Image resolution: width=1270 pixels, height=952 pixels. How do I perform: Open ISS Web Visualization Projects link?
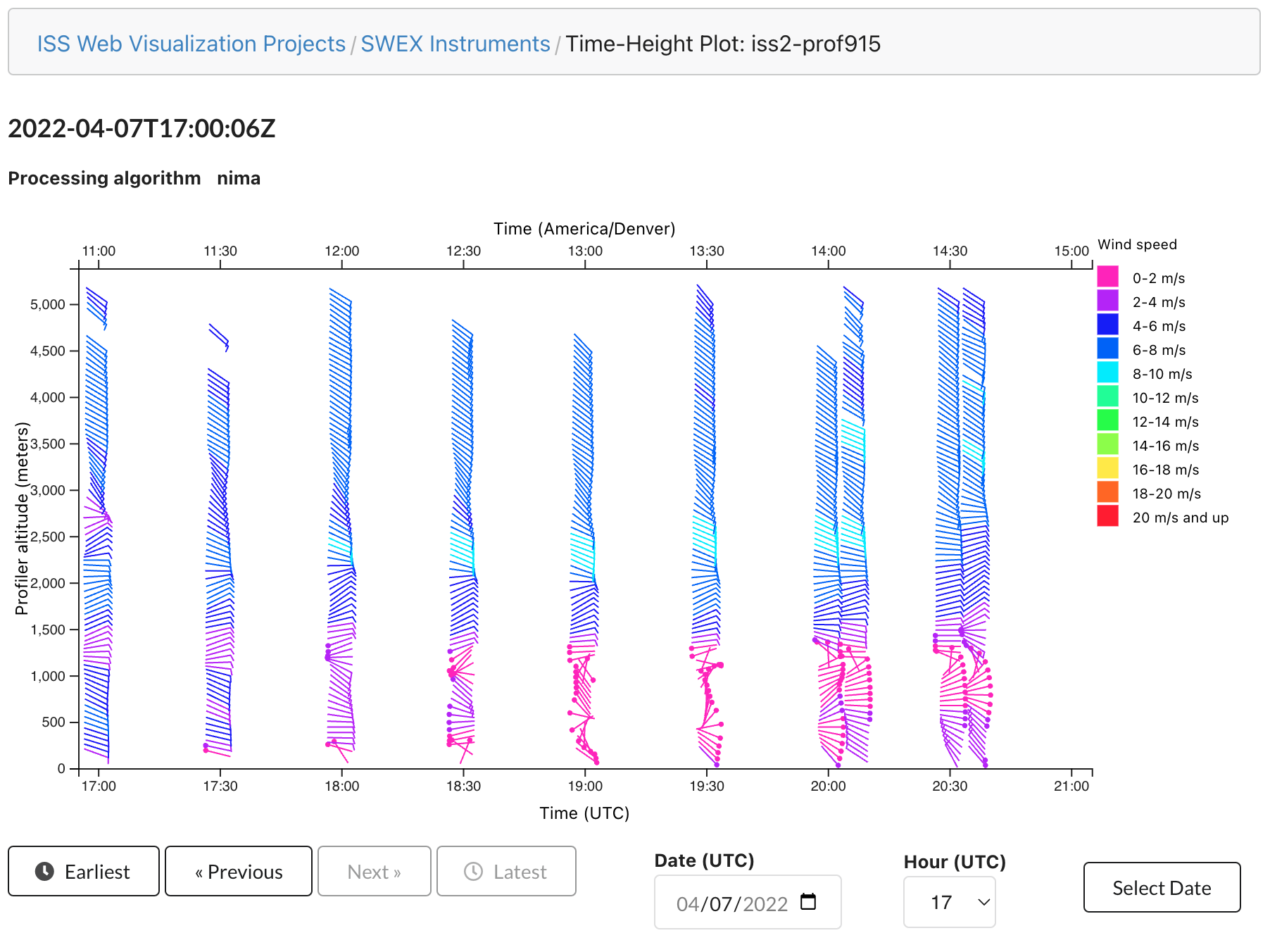191,44
